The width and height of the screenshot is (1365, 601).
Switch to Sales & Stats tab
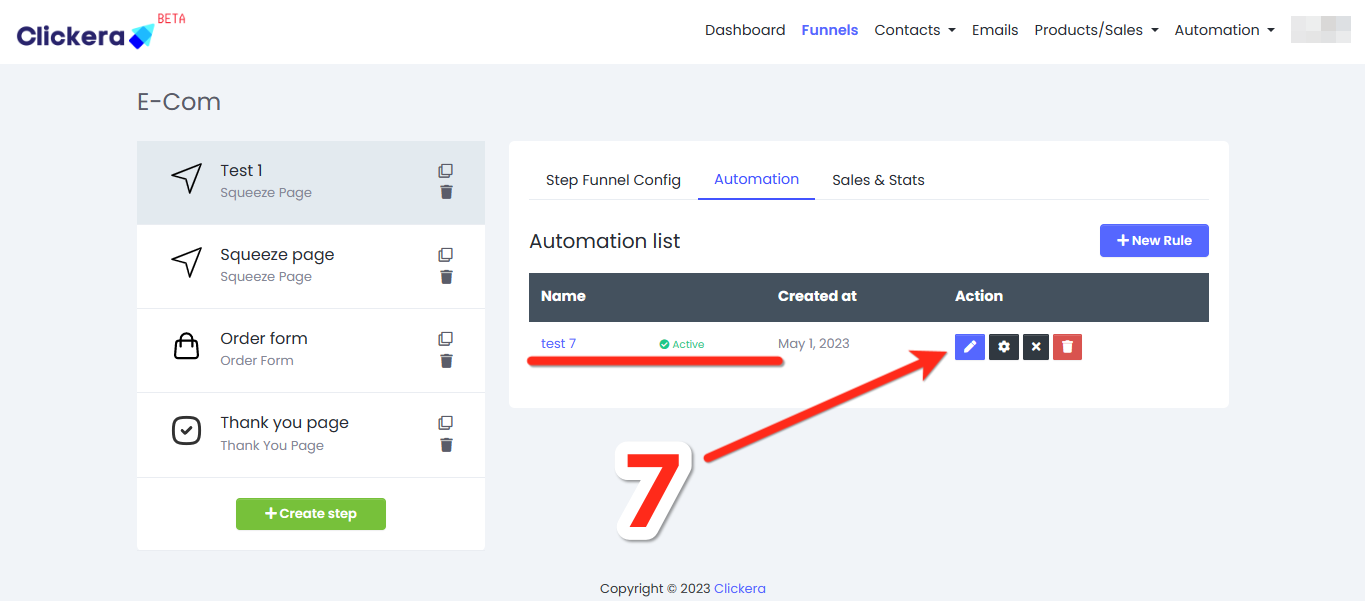[878, 180]
